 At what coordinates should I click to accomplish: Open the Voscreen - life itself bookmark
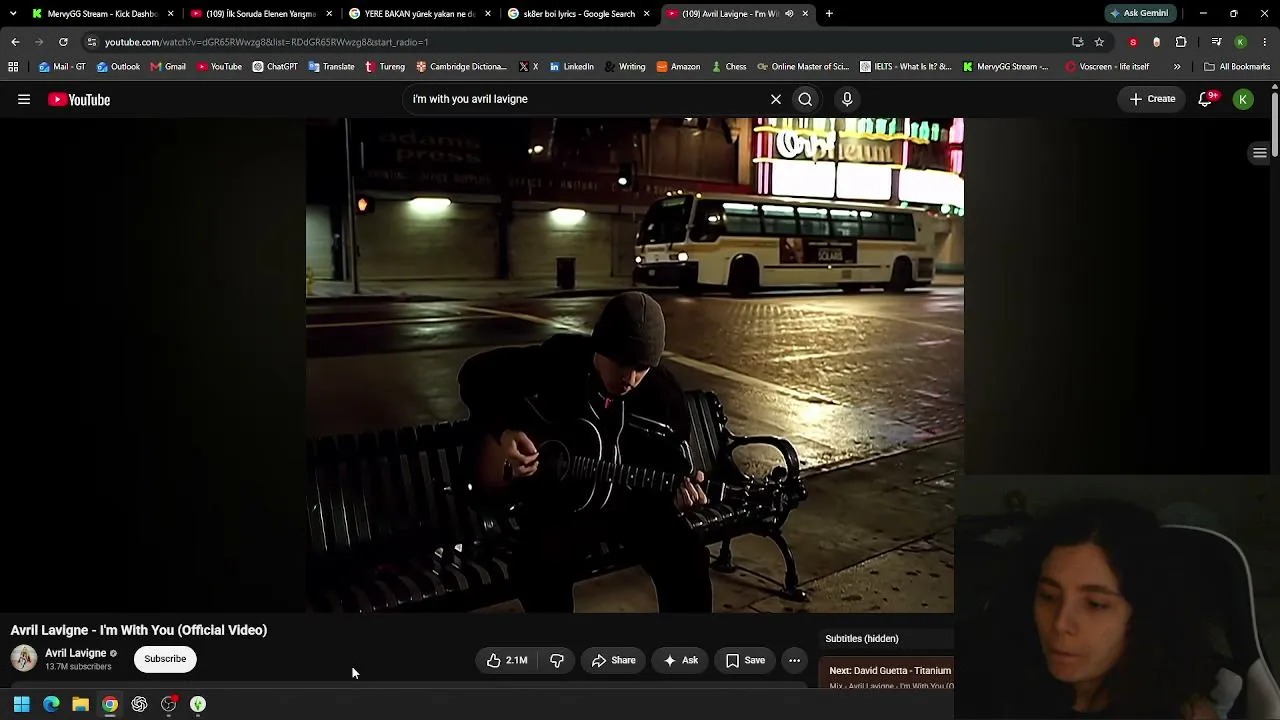click(x=1107, y=67)
